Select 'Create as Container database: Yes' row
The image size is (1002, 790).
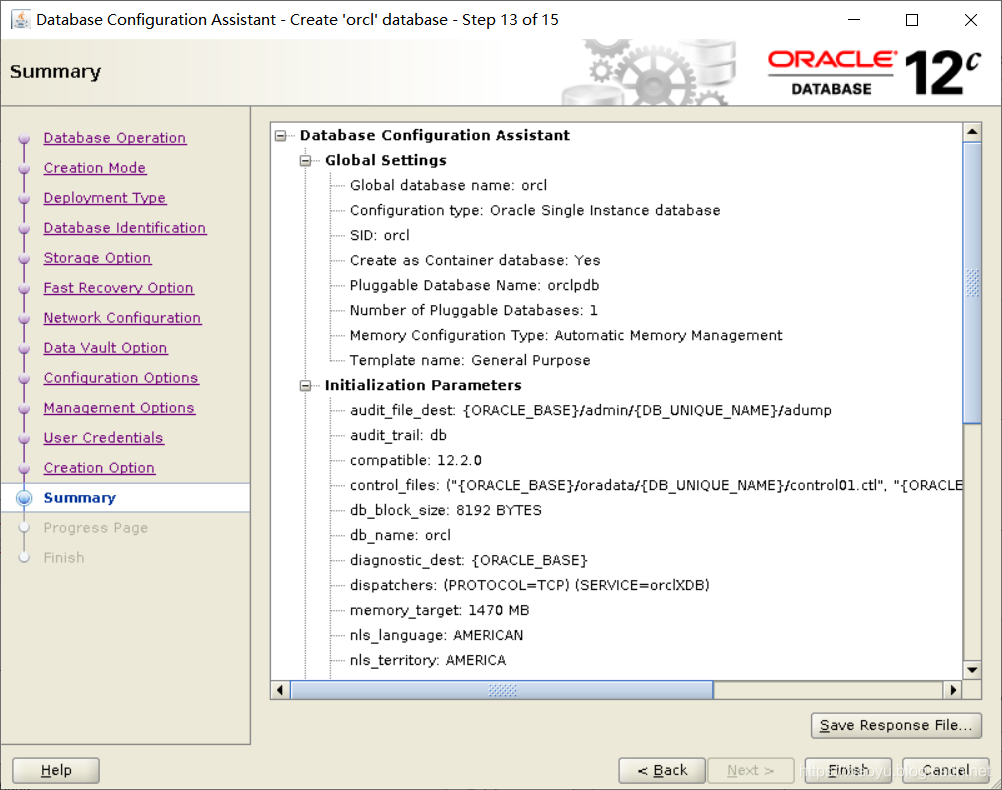click(x=475, y=260)
